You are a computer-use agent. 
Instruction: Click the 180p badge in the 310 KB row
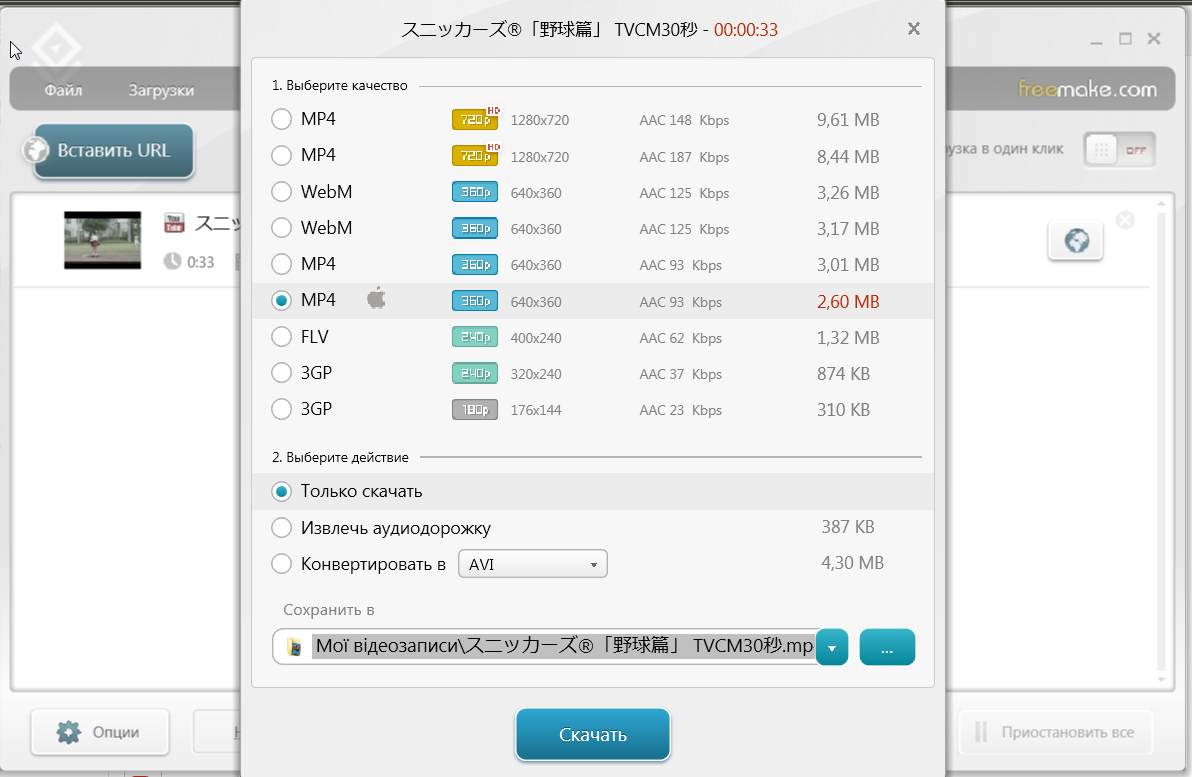475,410
